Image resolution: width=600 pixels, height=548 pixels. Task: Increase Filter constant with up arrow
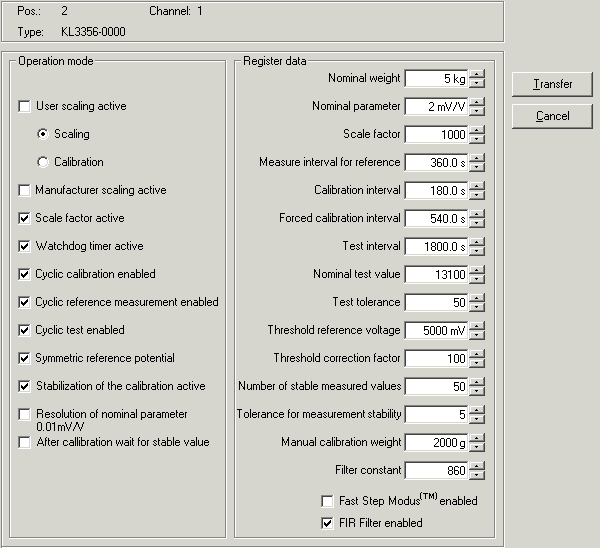pos(477,466)
